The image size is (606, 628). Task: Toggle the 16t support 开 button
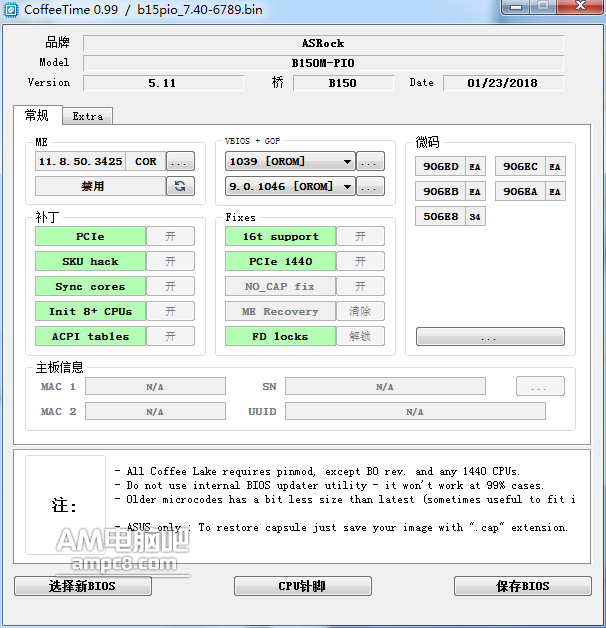tap(360, 236)
